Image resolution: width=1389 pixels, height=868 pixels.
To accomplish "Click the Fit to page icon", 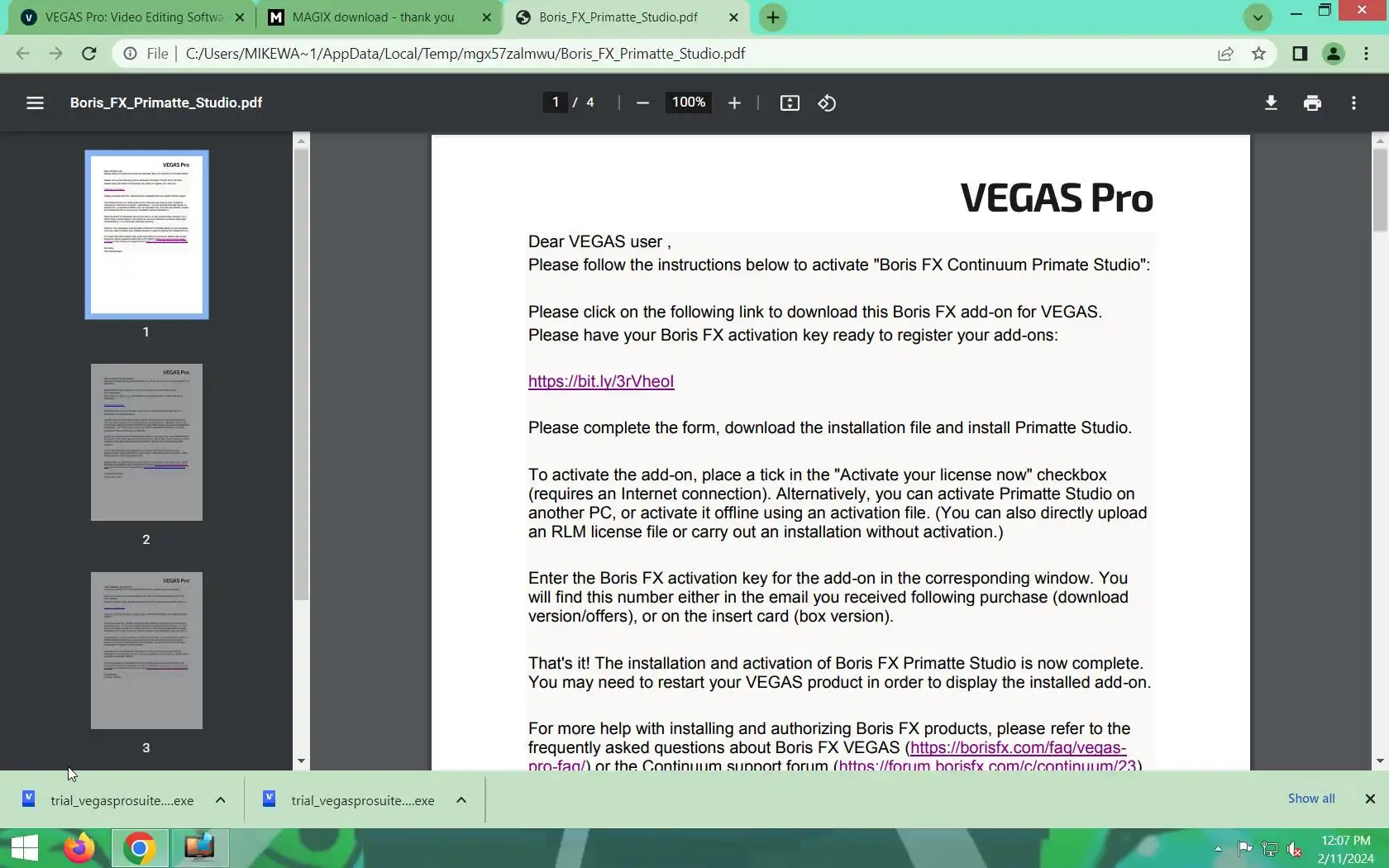I will [x=790, y=103].
